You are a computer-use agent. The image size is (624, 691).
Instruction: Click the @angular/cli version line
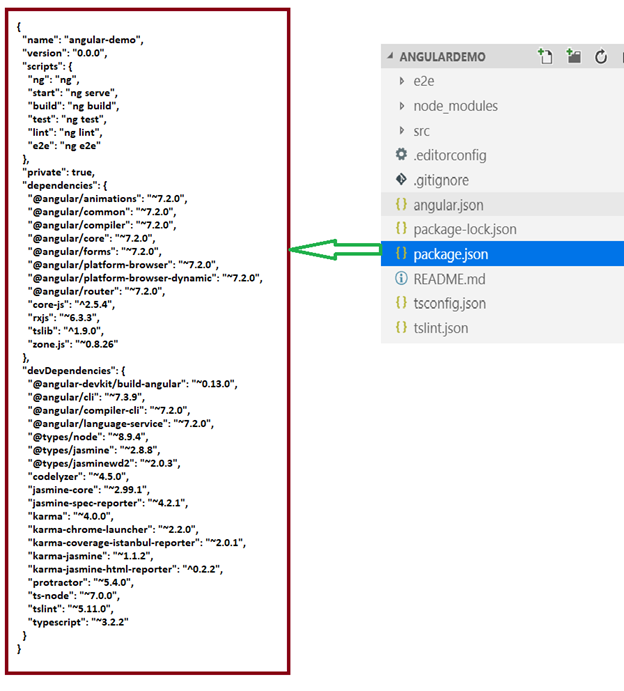click(86, 397)
